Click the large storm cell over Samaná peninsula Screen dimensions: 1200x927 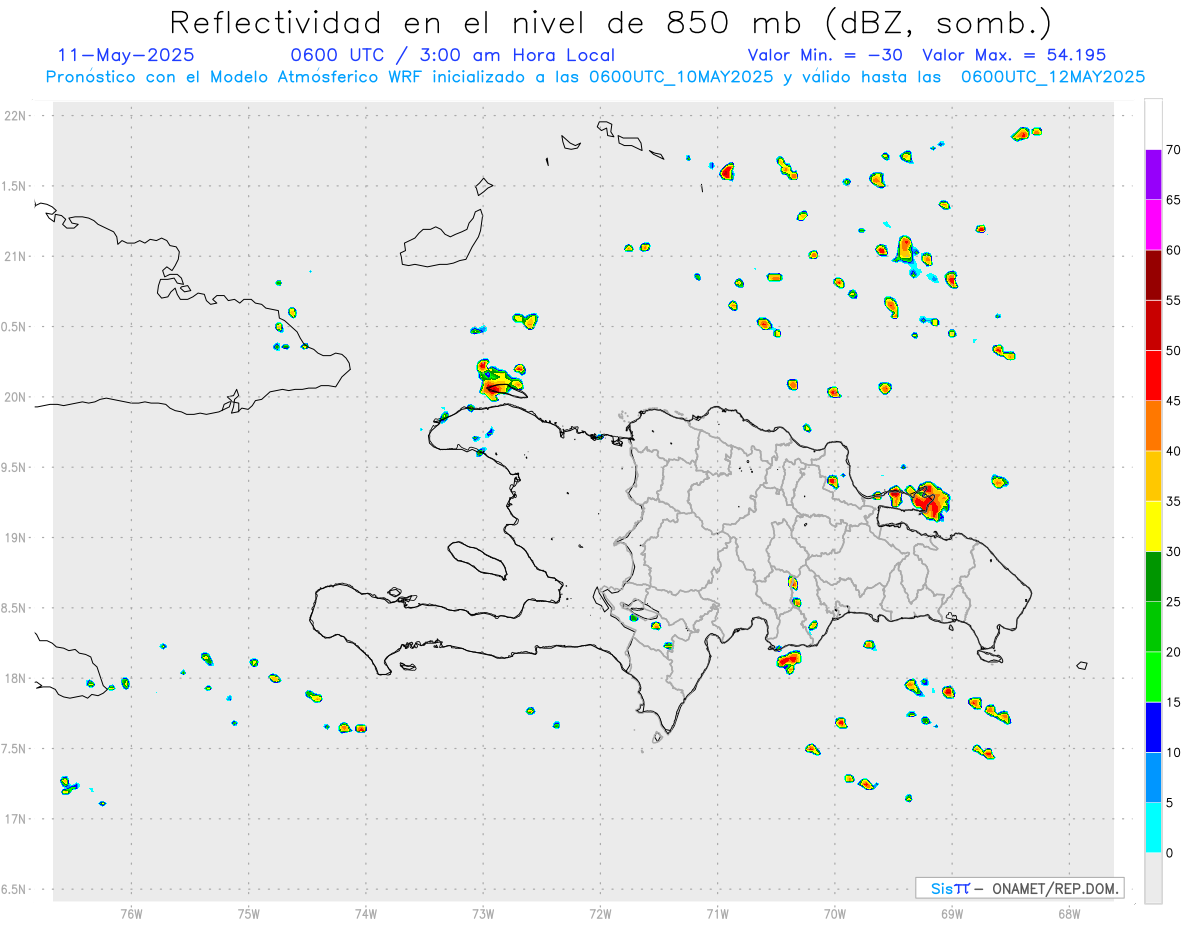click(x=929, y=499)
